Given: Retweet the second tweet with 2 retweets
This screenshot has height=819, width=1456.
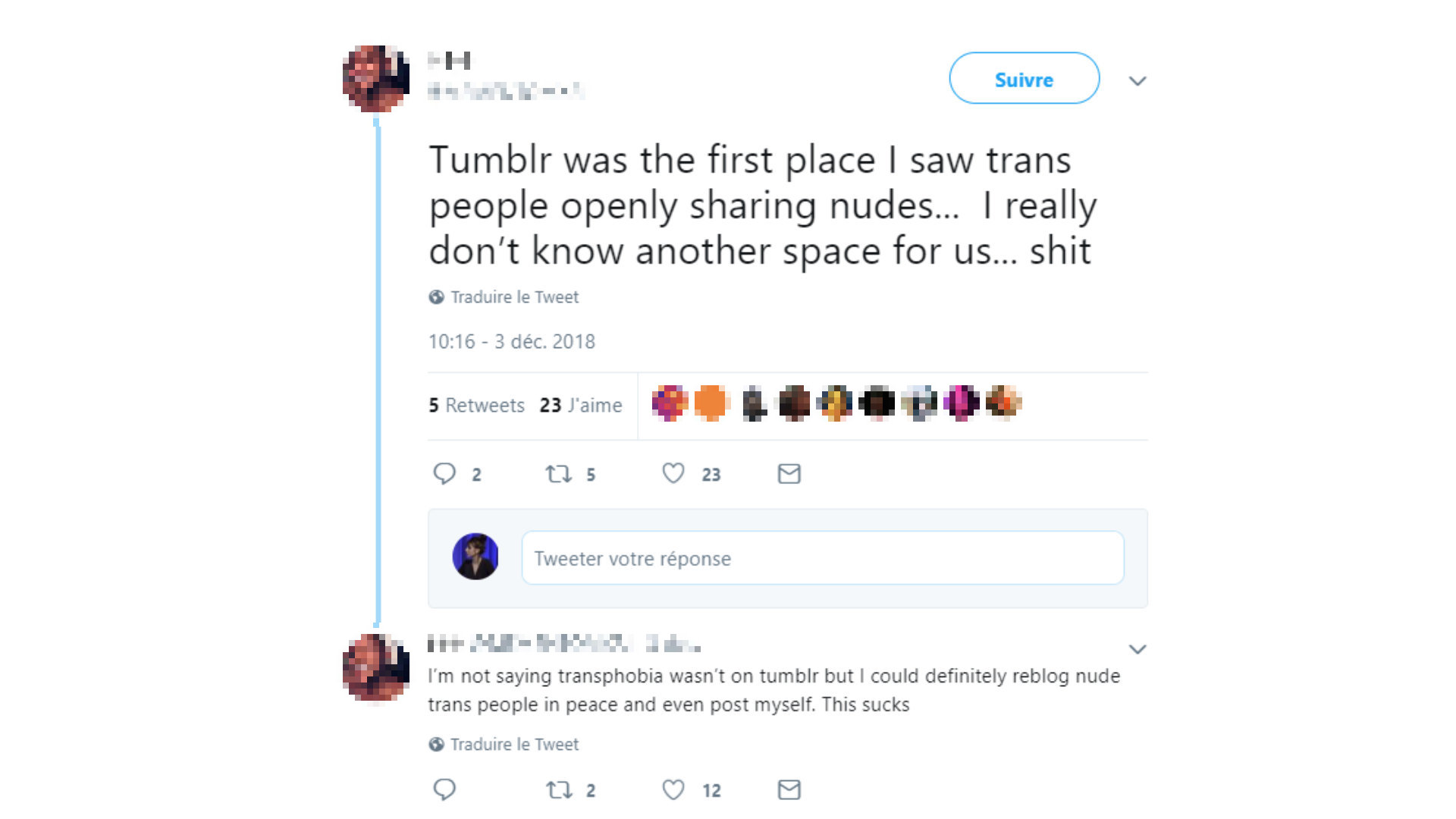Looking at the screenshot, I should tap(559, 790).
